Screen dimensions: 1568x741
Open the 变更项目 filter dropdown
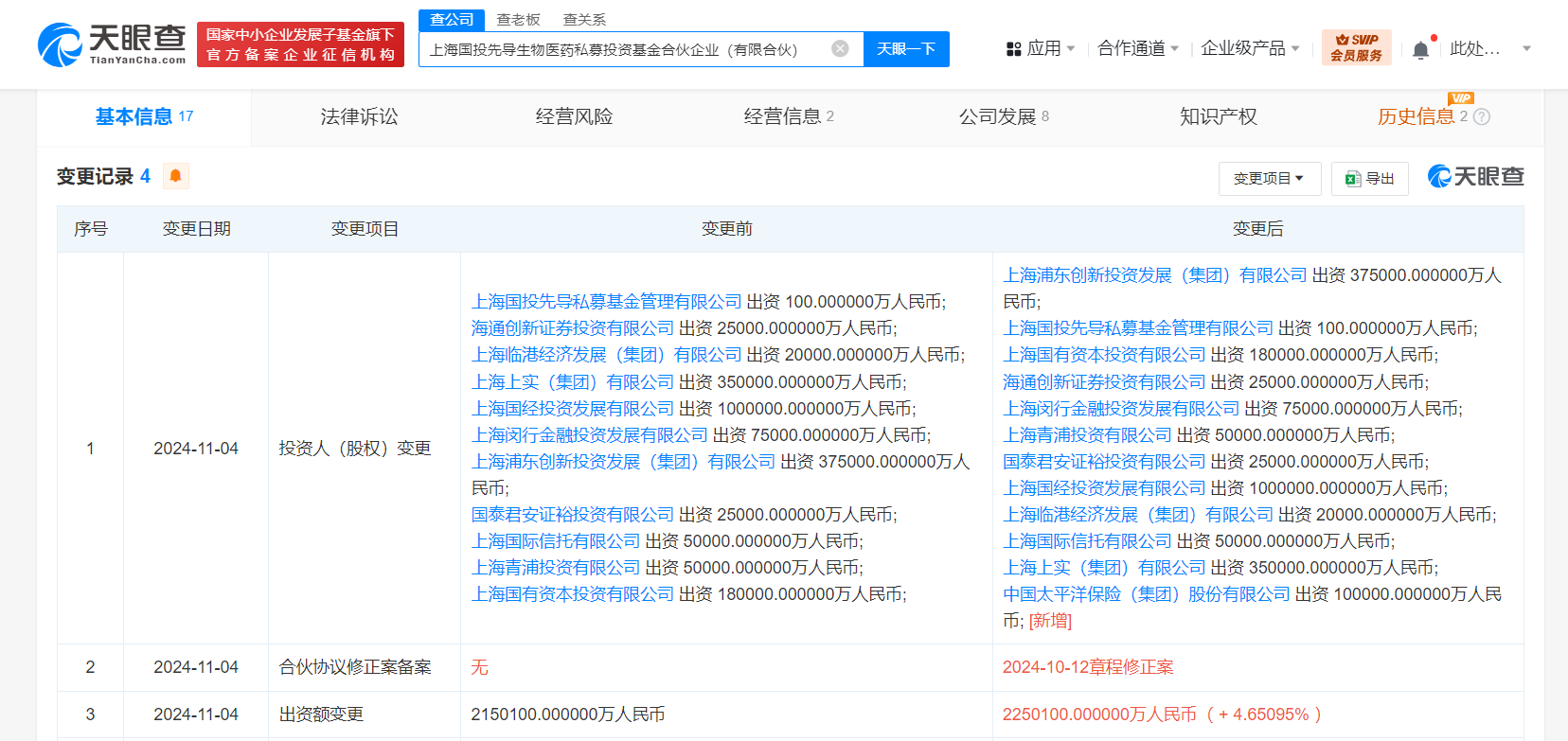(1269, 178)
